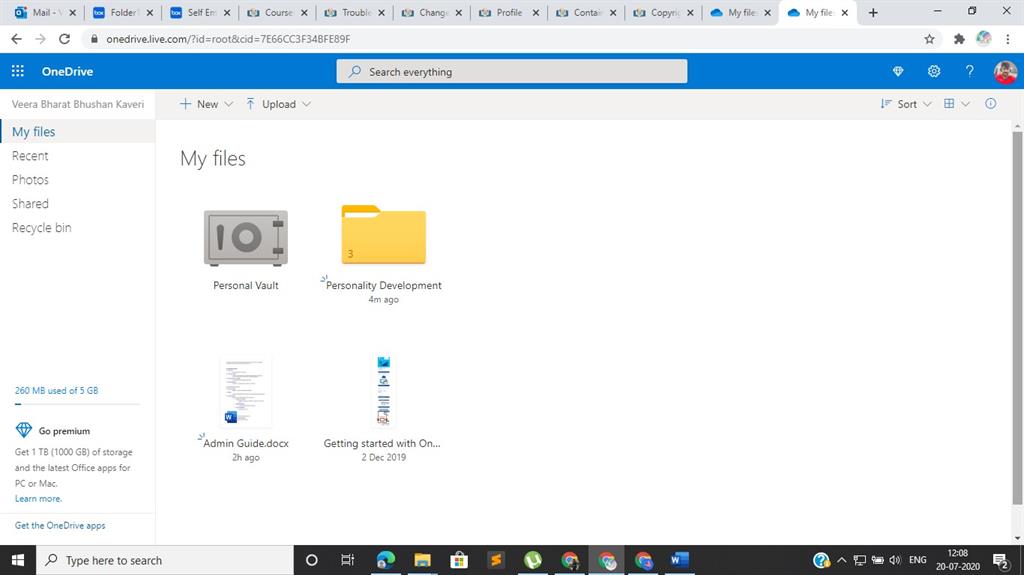Viewport: 1024px width, 575px height.
Task: Open the OneDrive app launcher grid
Action: tap(18, 71)
